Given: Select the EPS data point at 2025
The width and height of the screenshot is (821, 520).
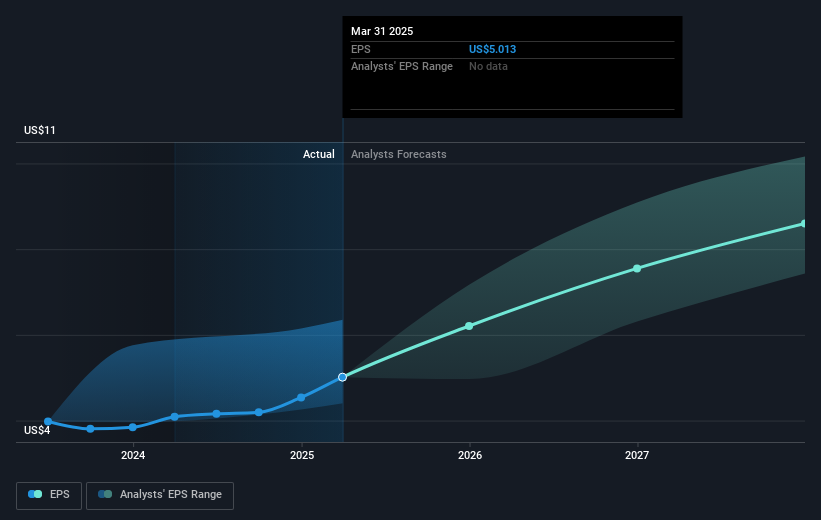Looking at the screenshot, I should click(x=301, y=397).
